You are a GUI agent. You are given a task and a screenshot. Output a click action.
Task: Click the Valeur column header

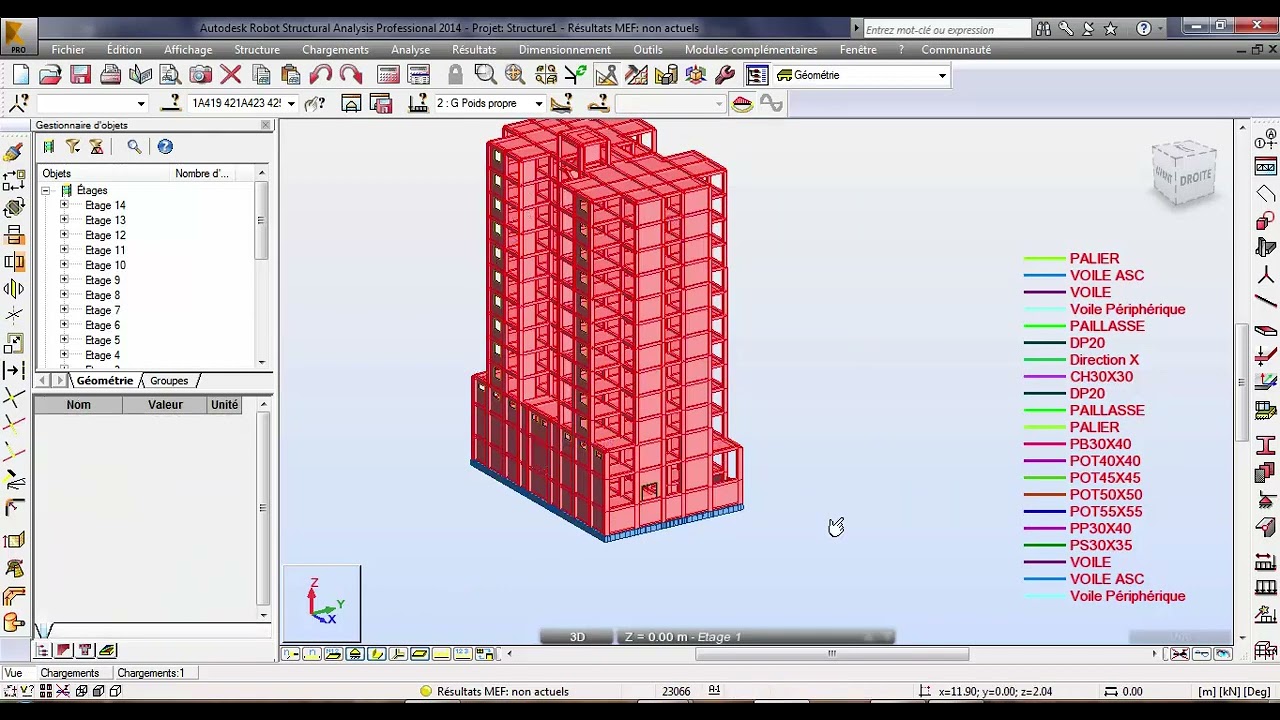165,405
